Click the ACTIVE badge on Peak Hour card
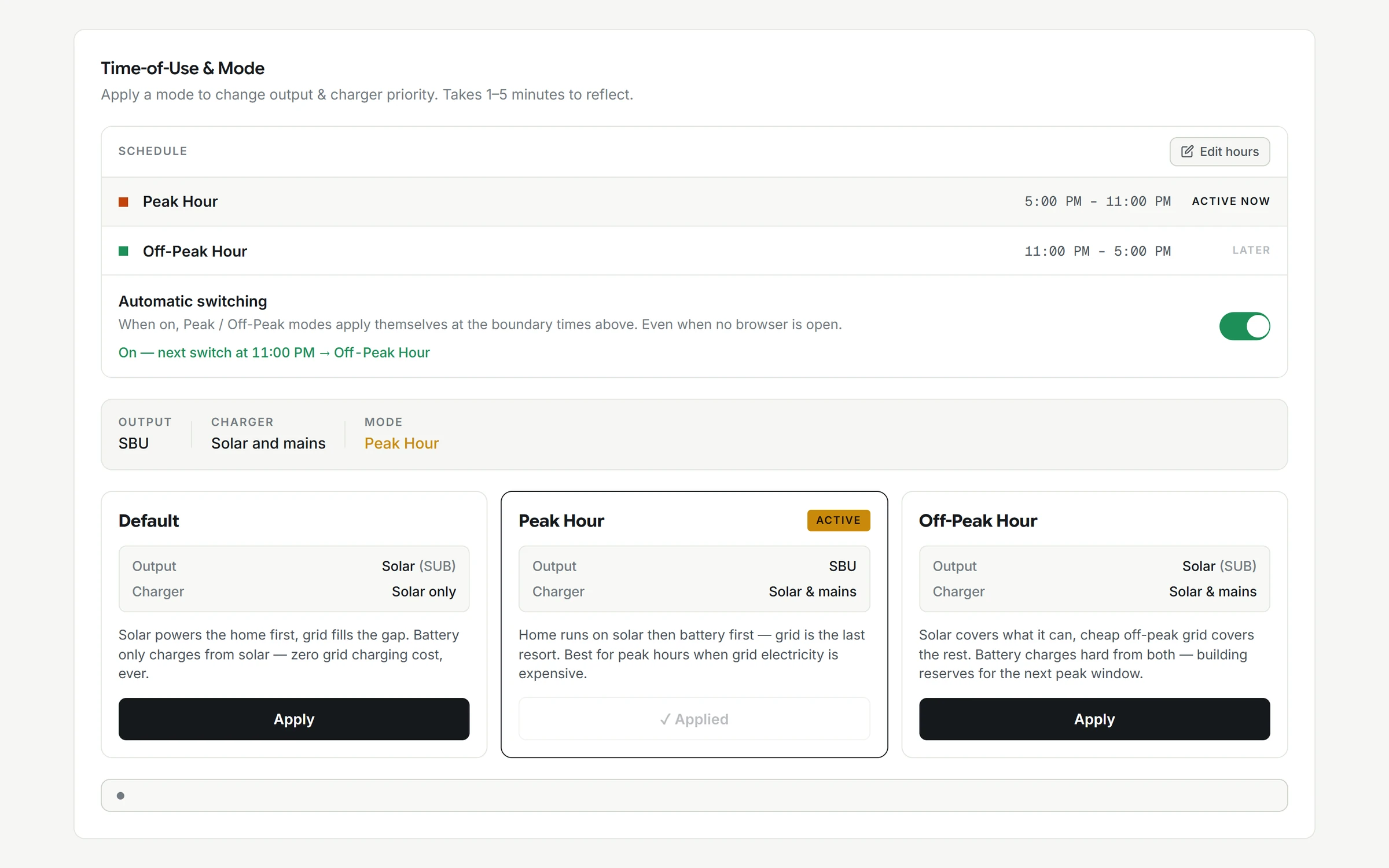This screenshot has width=1389, height=868. tap(838, 520)
